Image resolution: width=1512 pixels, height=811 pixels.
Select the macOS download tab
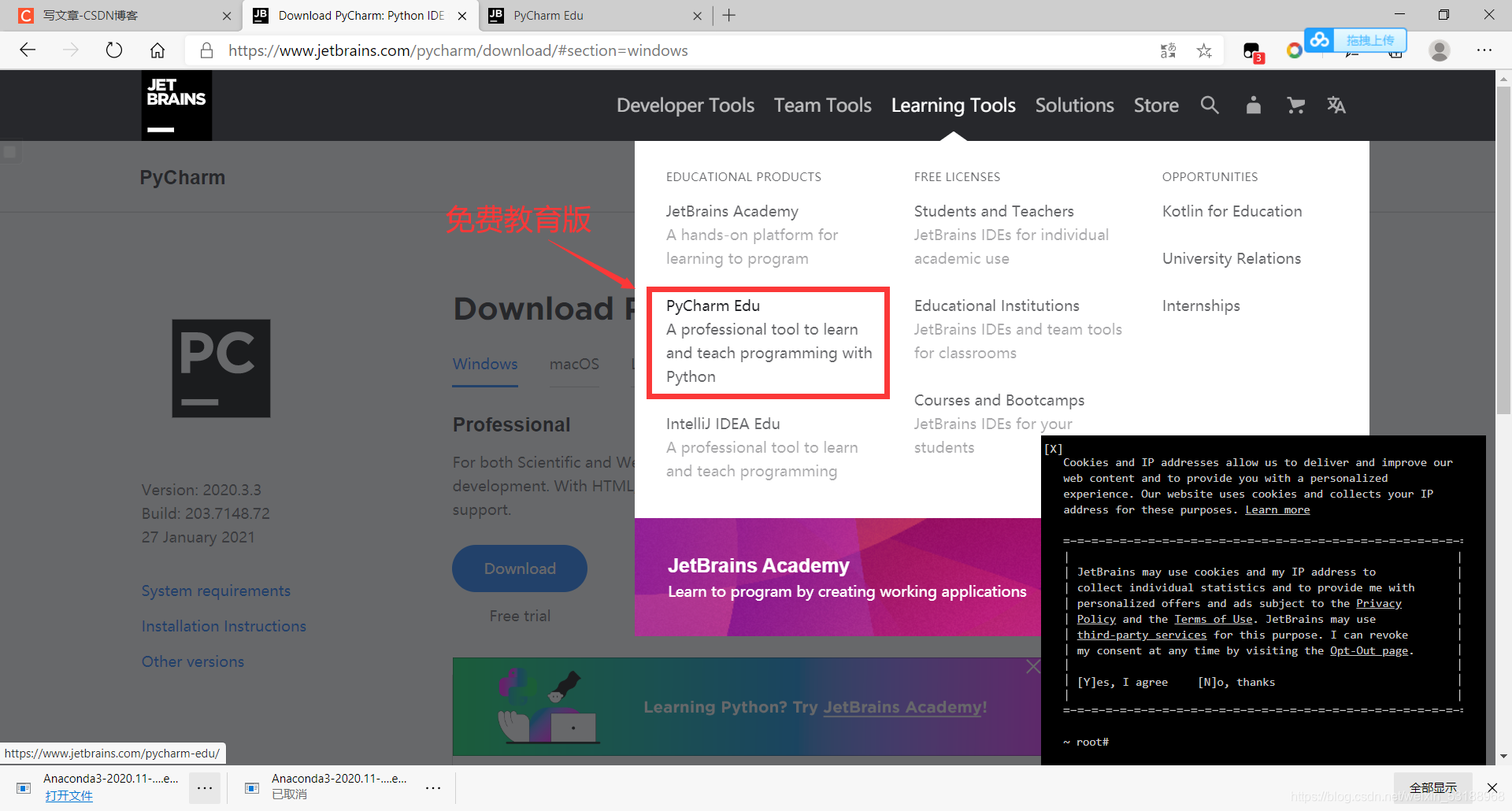pyautogui.click(x=574, y=364)
